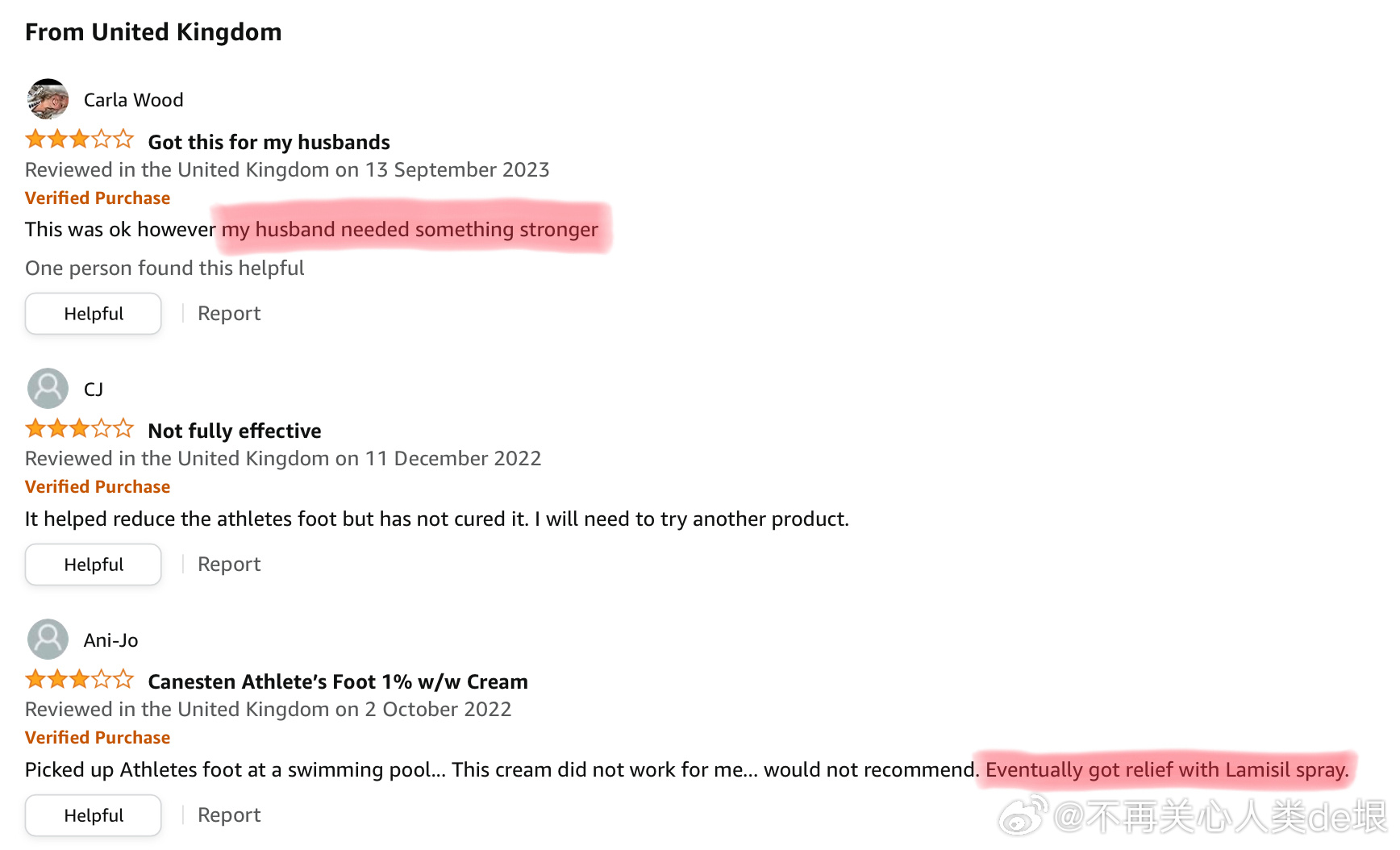Click the 'From United Kingdom' heading
The width and height of the screenshot is (1400, 850).
tap(153, 32)
